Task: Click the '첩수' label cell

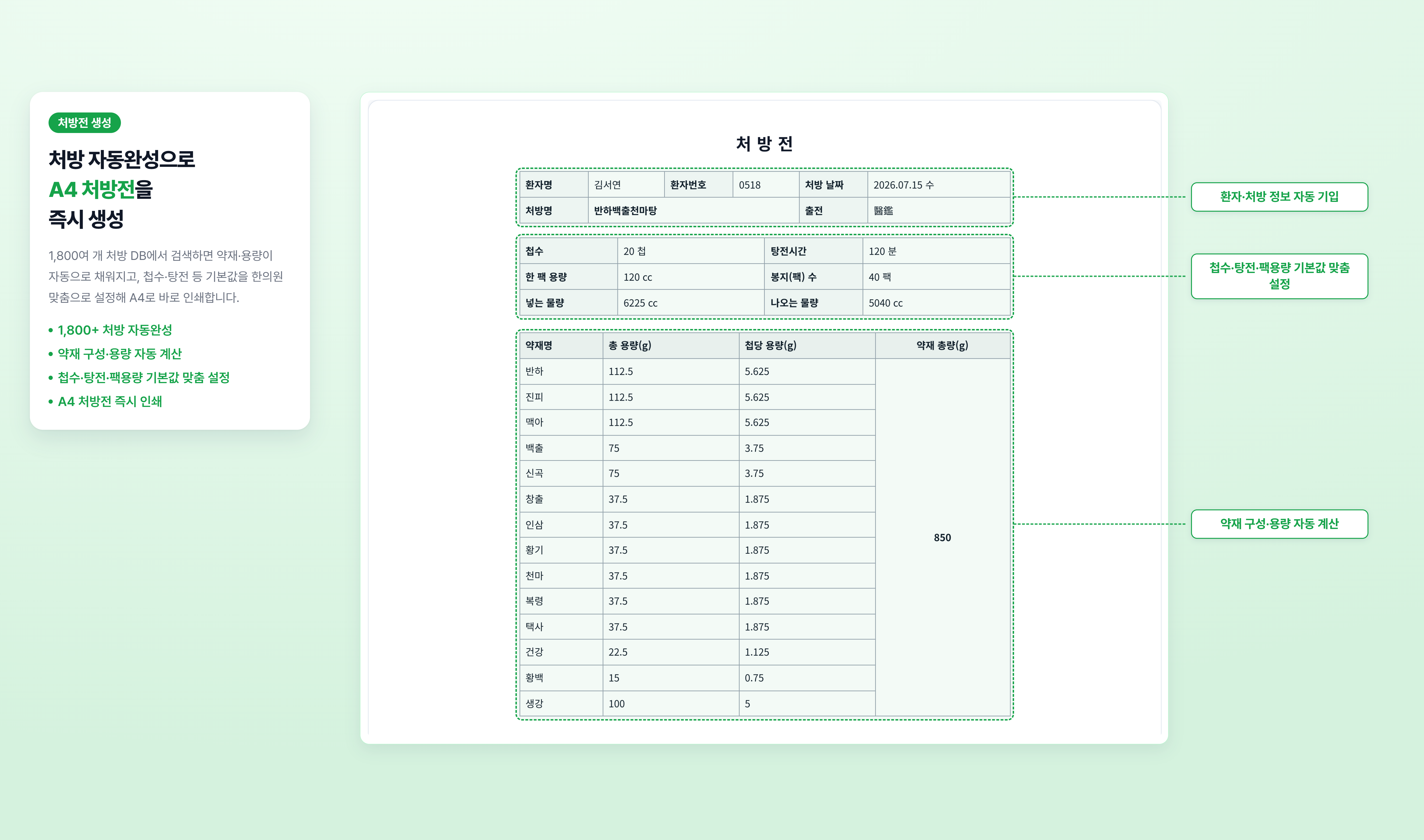Action: tap(568, 251)
